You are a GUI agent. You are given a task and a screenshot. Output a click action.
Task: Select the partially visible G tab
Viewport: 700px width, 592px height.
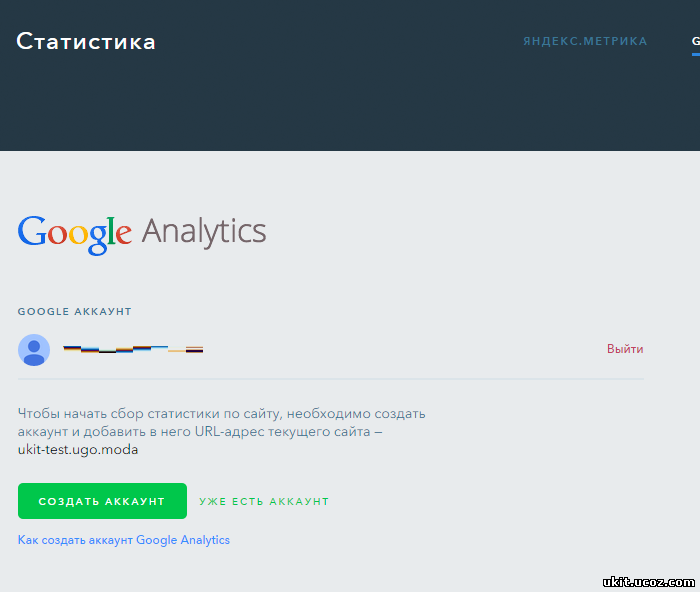coord(696,41)
